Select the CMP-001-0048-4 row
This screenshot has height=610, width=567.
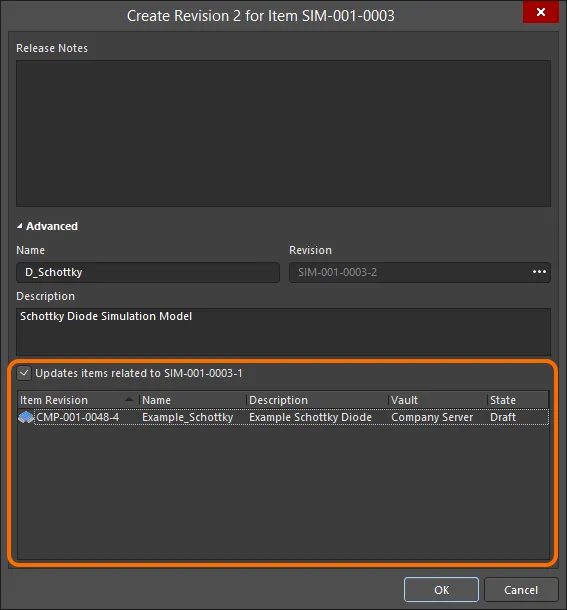click(x=283, y=417)
